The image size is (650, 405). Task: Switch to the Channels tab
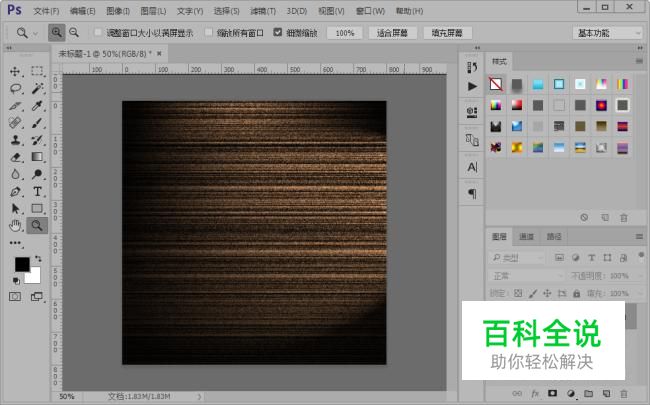point(526,237)
